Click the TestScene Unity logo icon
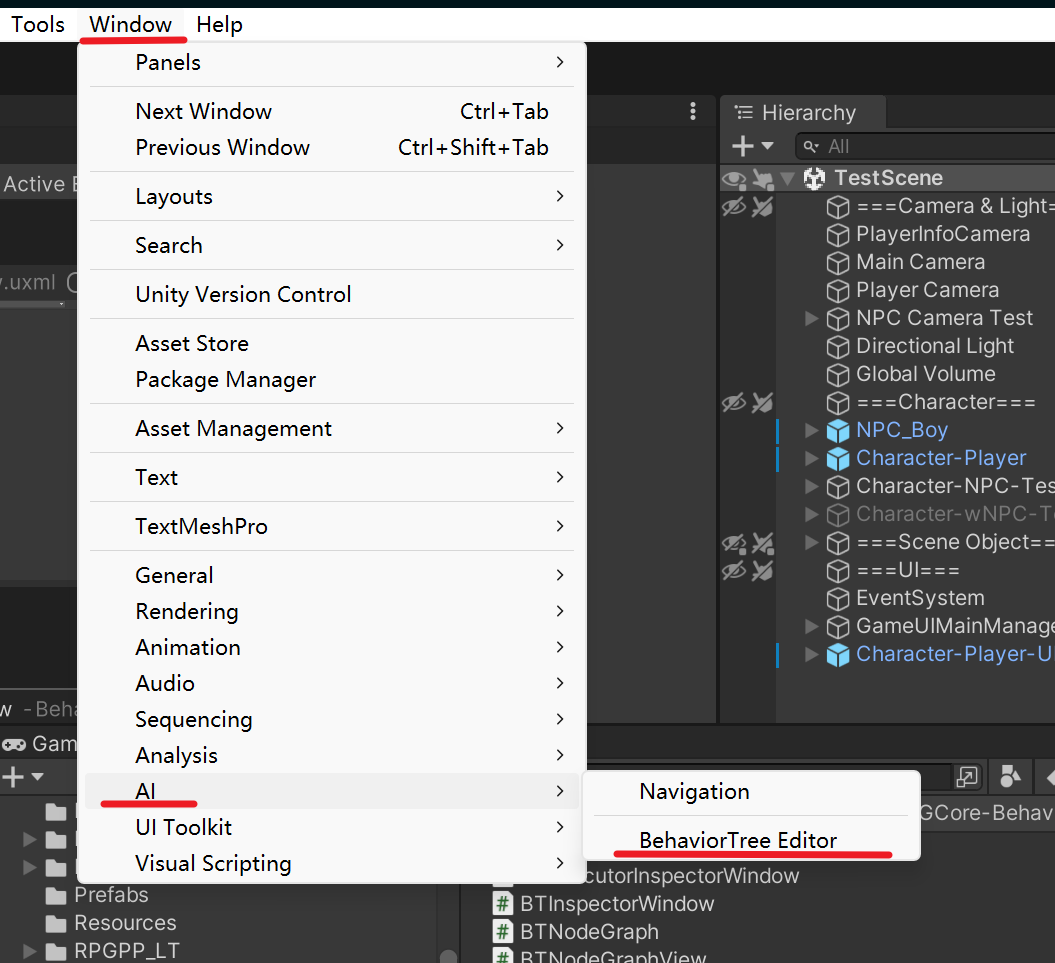Screen dimensions: 1055x963 coord(815,178)
